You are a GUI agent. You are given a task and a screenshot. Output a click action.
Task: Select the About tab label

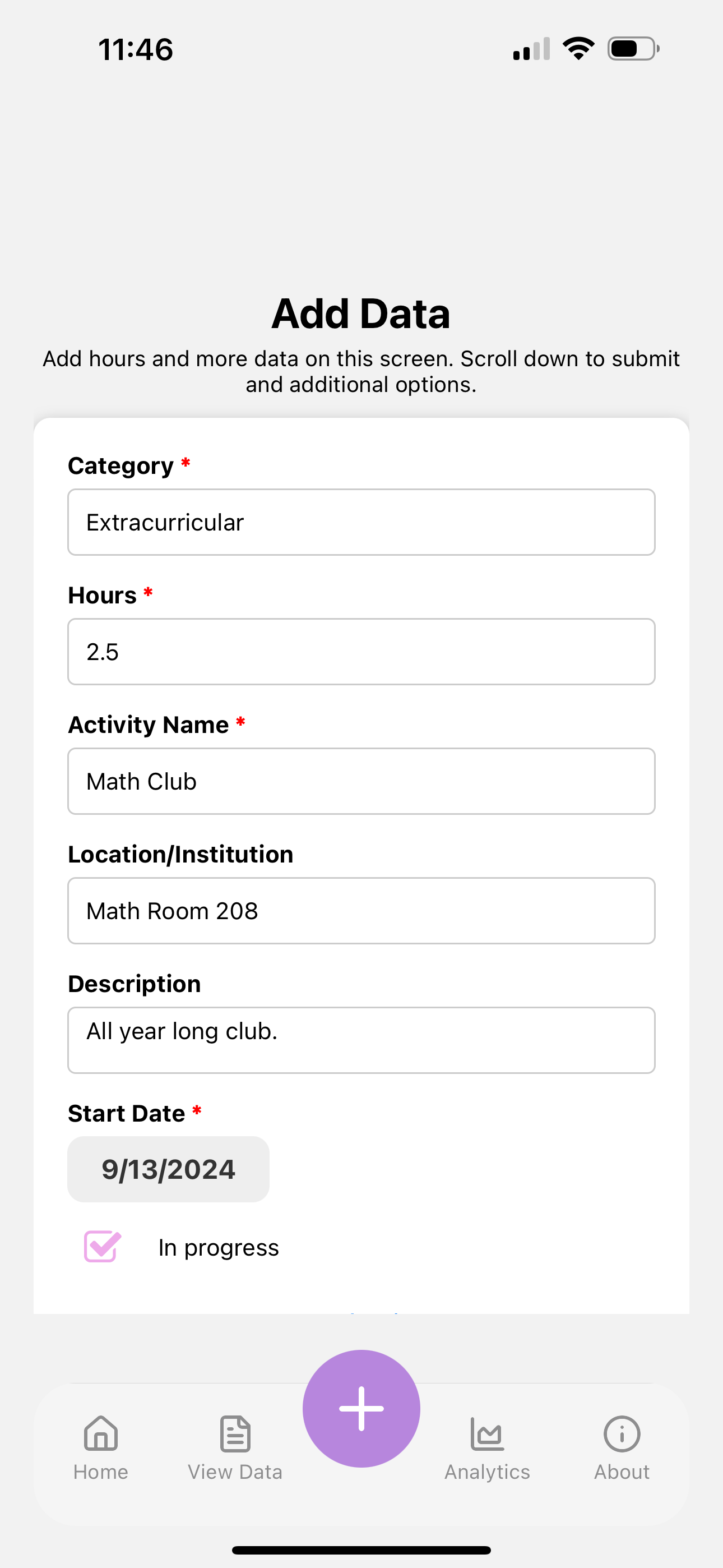click(622, 1472)
